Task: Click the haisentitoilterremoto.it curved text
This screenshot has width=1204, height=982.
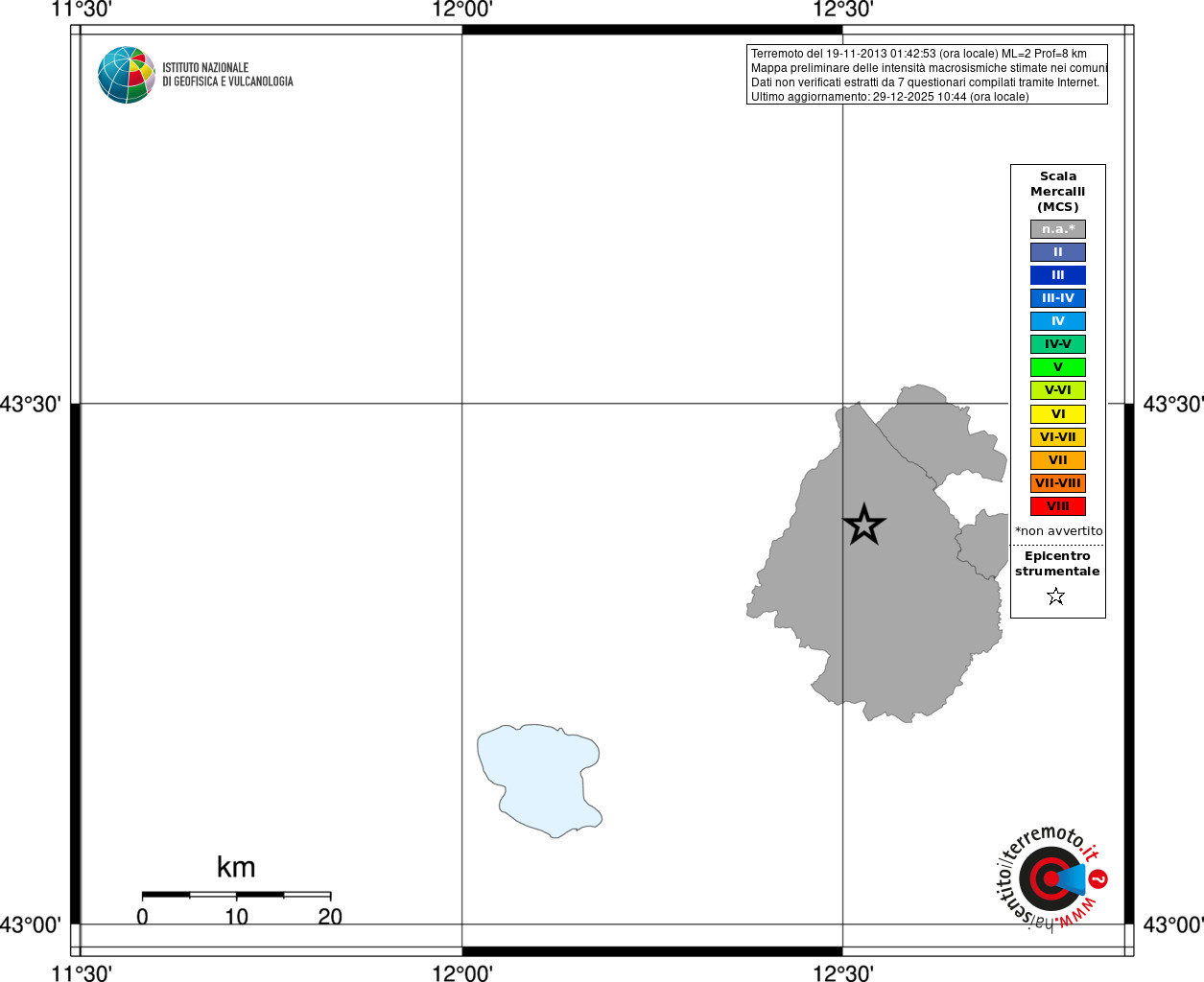Action: [1046, 877]
